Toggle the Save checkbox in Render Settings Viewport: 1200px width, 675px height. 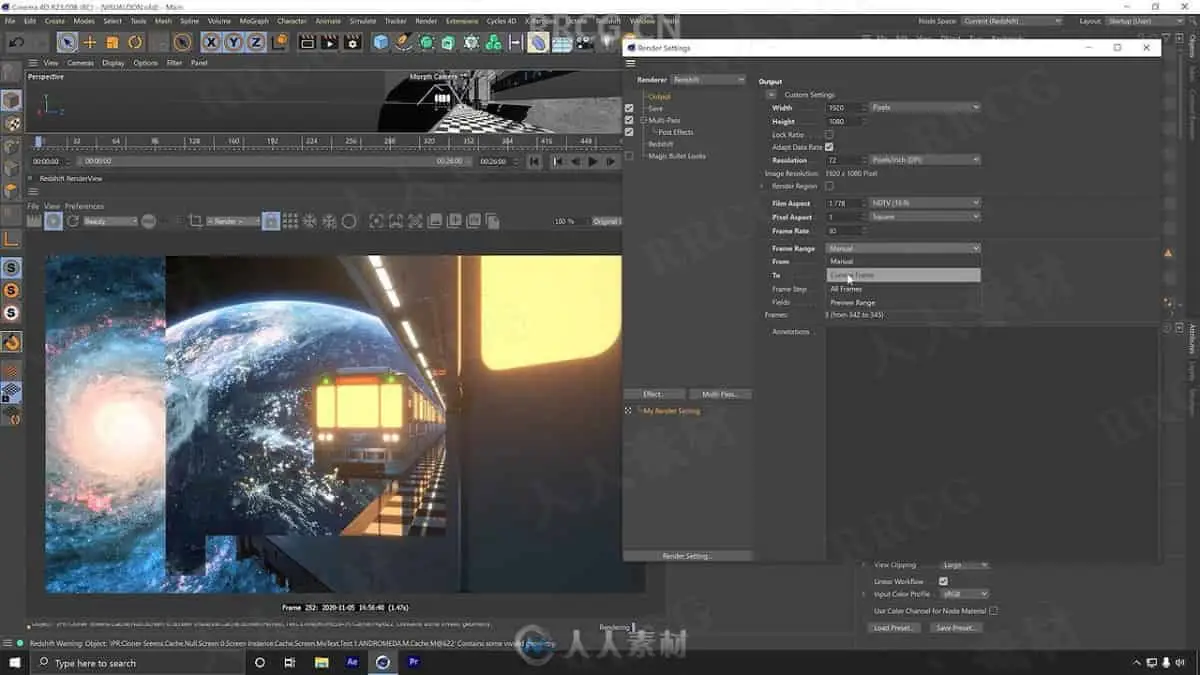pyautogui.click(x=629, y=108)
